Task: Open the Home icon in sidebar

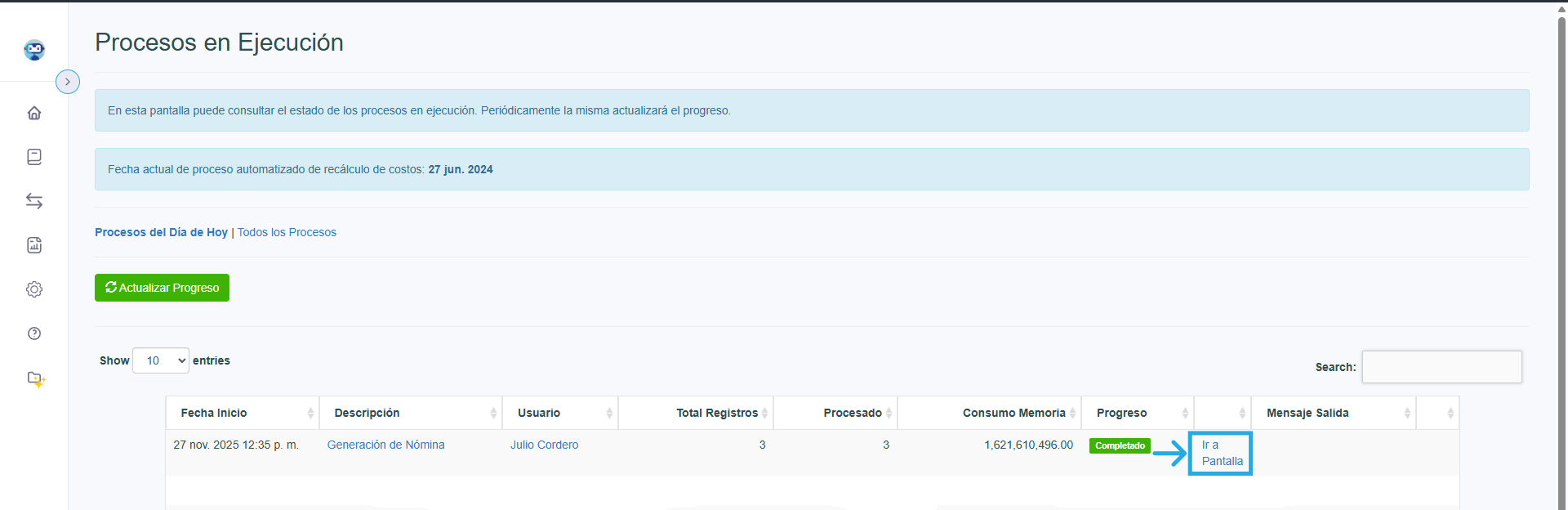Action: pyautogui.click(x=34, y=113)
